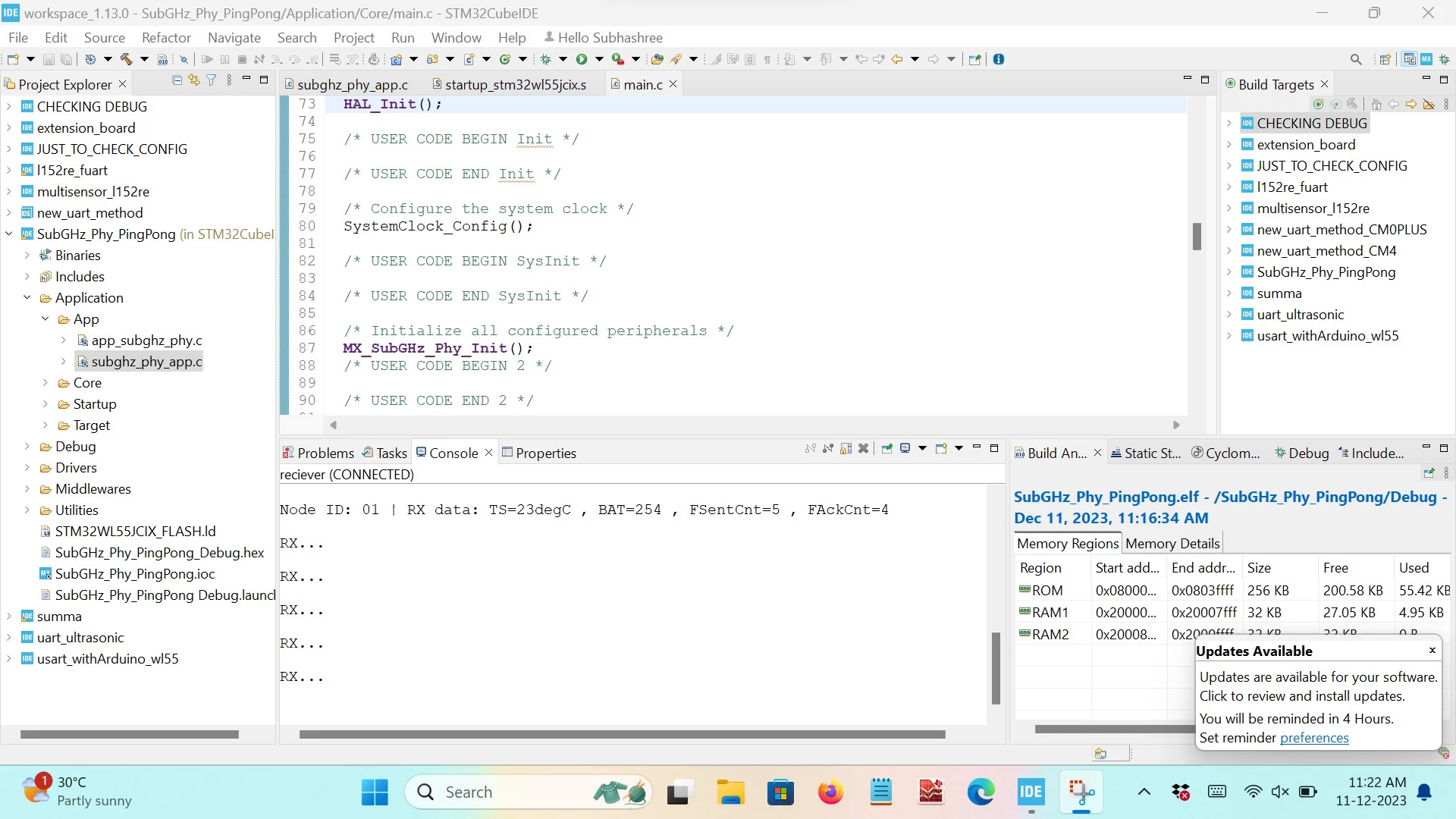Click the Build Analyzer export icon
This screenshot has height=819, width=1456.
[x=1429, y=473]
